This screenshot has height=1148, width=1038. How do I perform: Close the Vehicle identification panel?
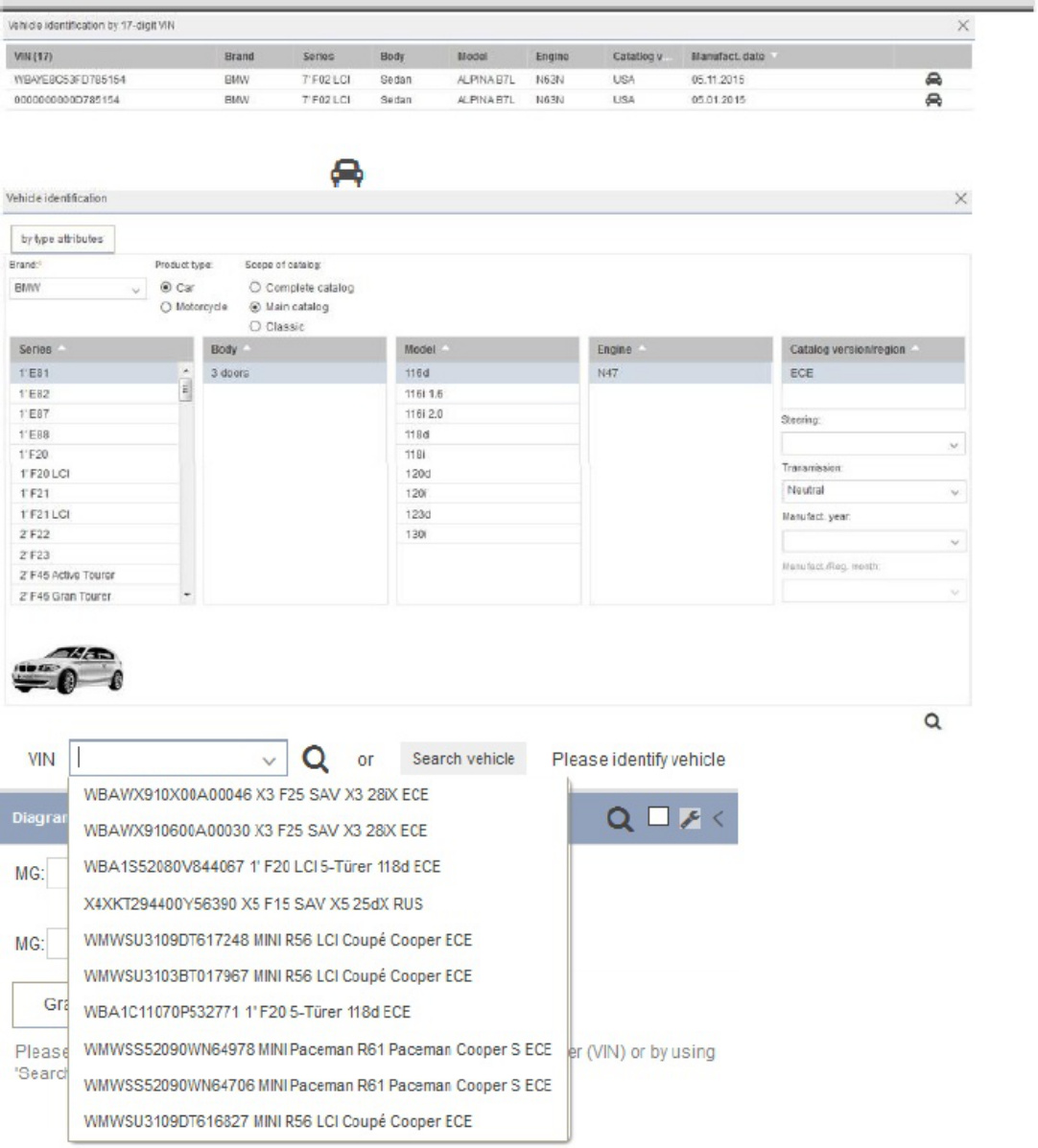tap(960, 199)
